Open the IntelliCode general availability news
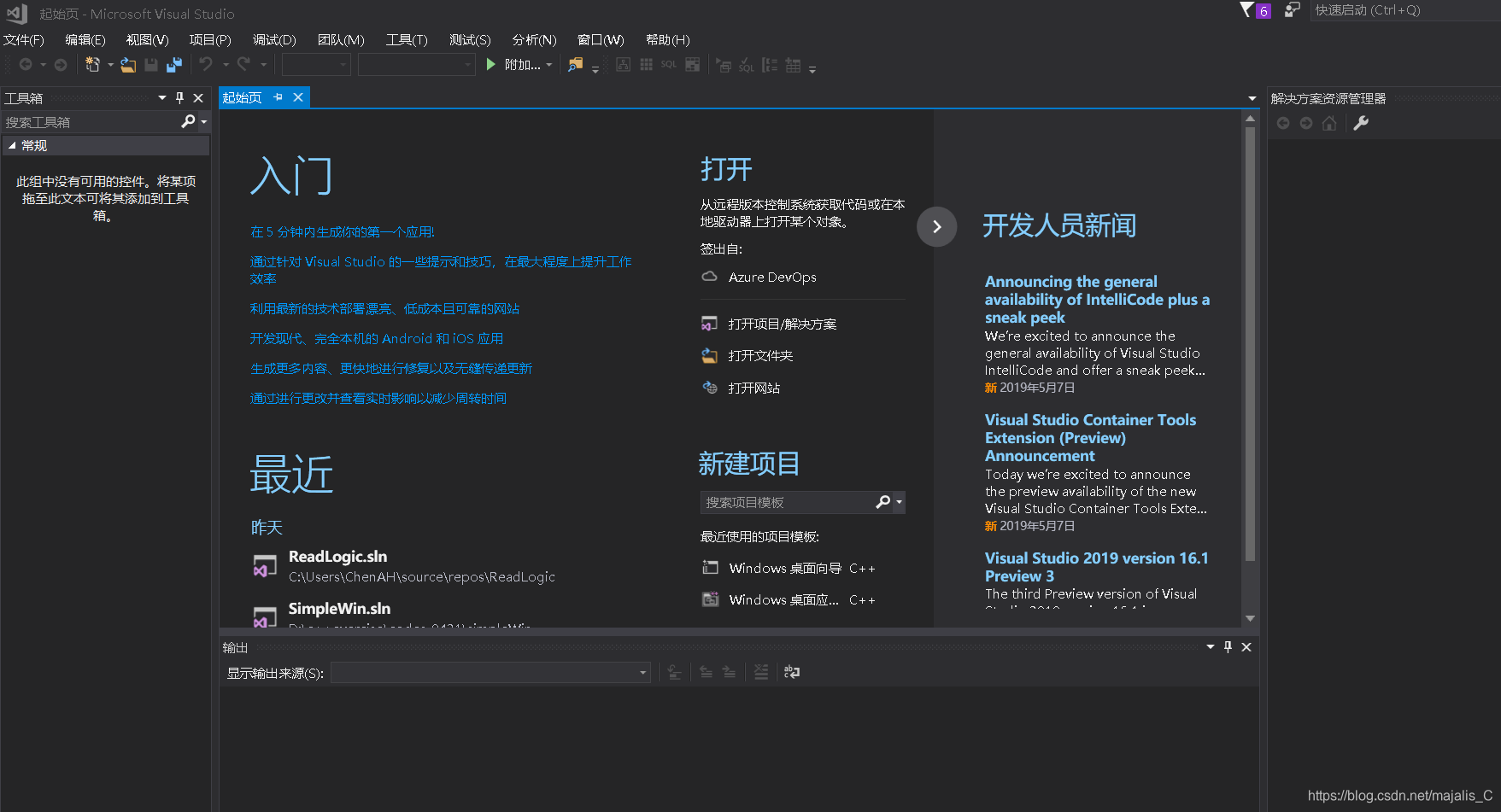This screenshot has width=1501, height=812. (x=1097, y=300)
